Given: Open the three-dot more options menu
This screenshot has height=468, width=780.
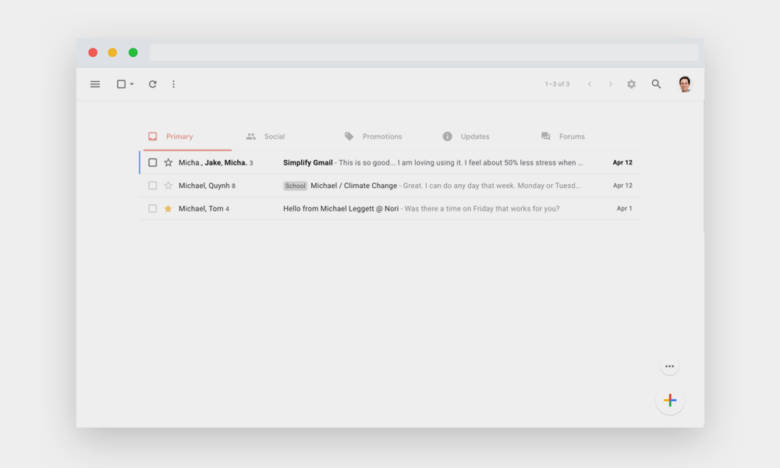Looking at the screenshot, I should pyautogui.click(x=173, y=84).
